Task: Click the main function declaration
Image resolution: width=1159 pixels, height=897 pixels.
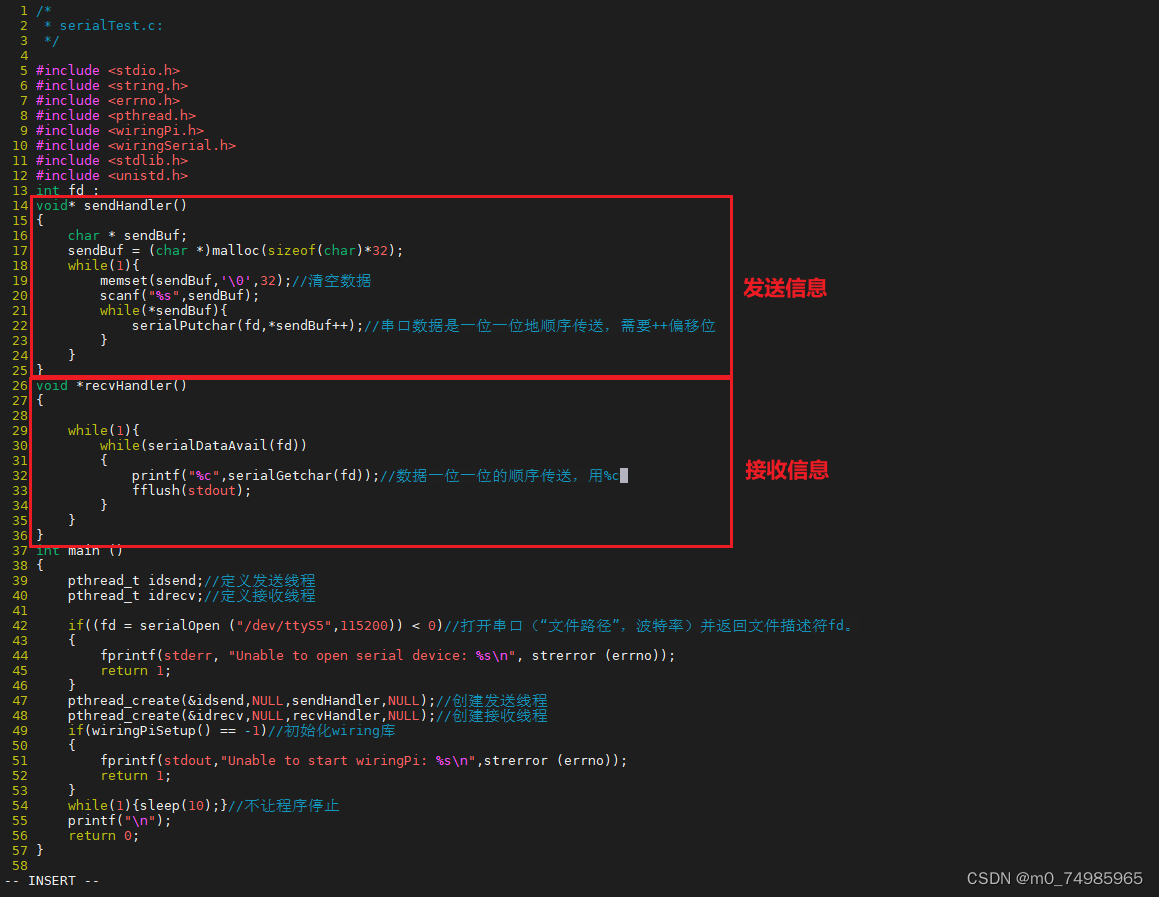Action: pos(78,550)
